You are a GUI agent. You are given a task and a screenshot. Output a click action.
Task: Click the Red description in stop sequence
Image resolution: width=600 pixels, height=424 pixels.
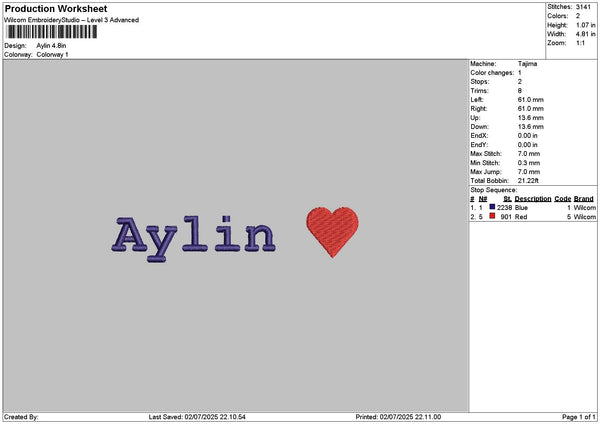click(521, 217)
